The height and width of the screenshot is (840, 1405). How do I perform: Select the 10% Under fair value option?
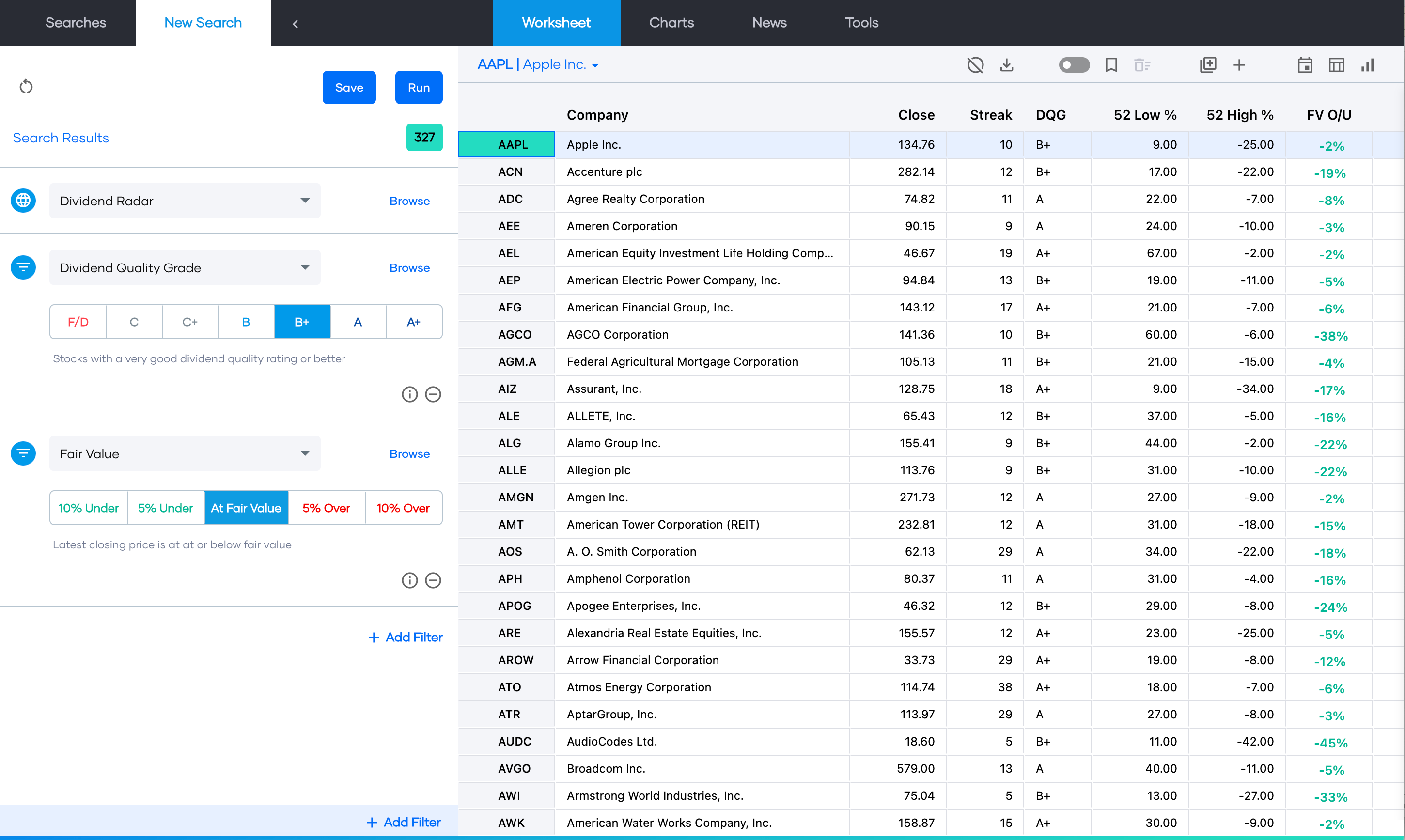pyautogui.click(x=89, y=508)
